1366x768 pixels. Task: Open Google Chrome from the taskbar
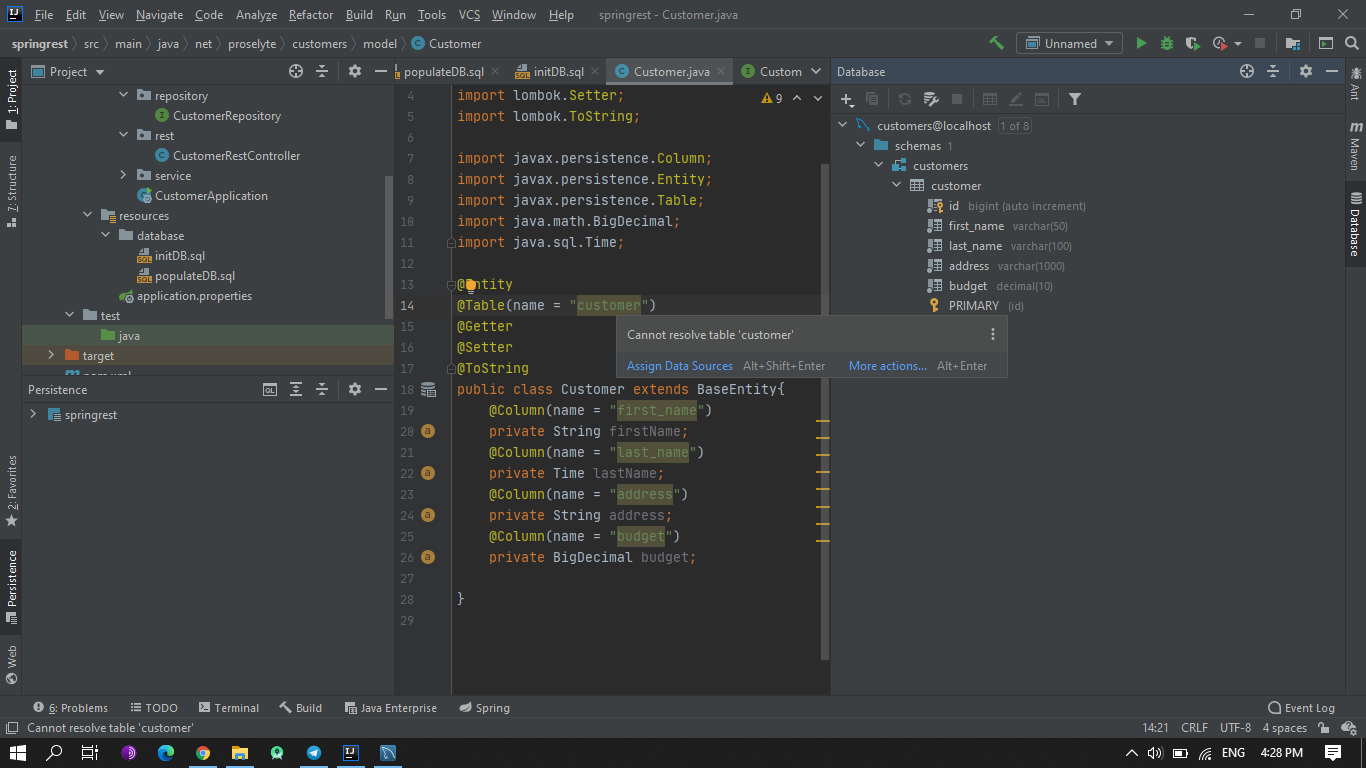[x=203, y=753]
